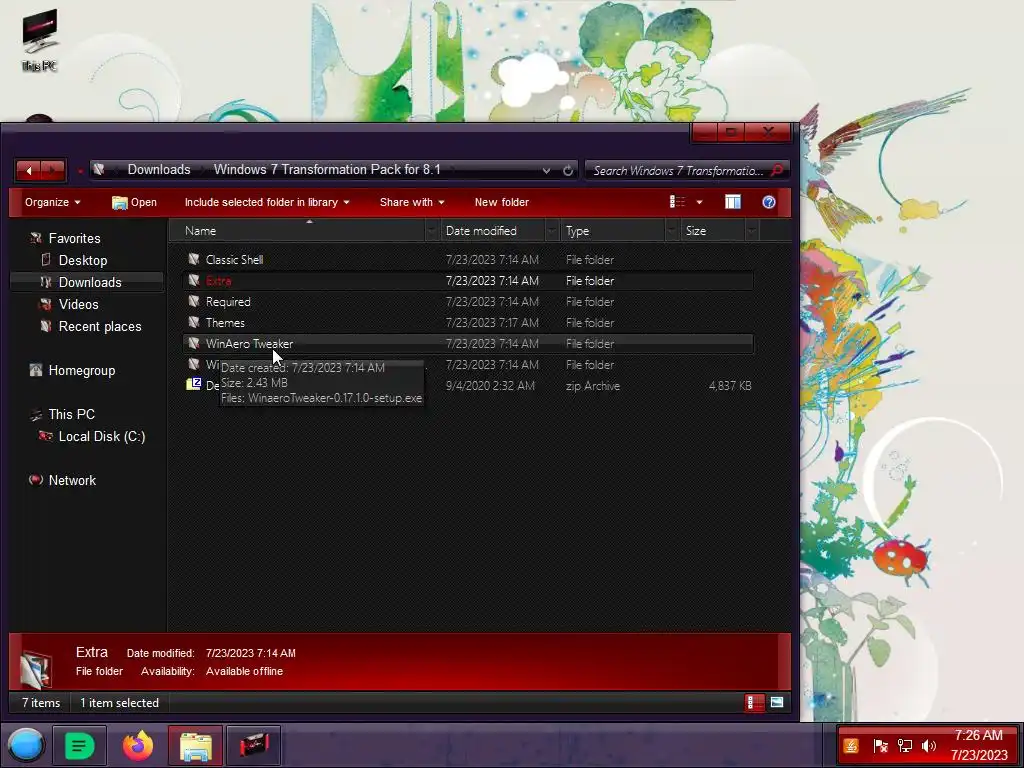1024x768 pixels.
Task: Open the Size column filter dropdown
Action: [752, 231]
